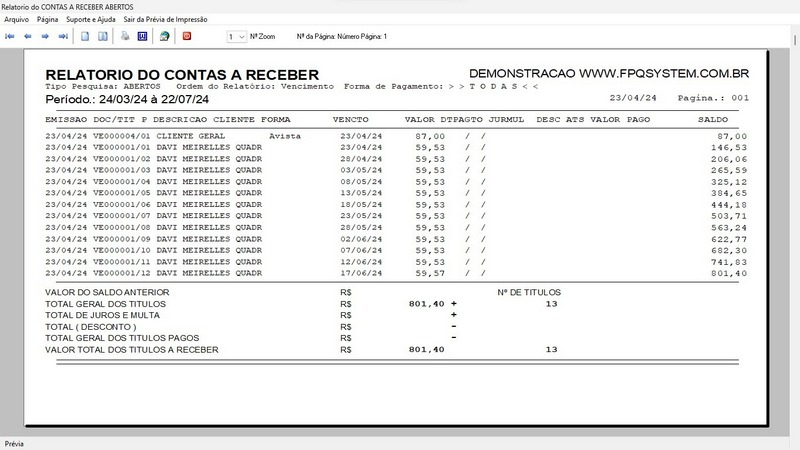This screenshot has width=800, height=450.
Task: Click the saldo value 444,18
Action: (x=729, y=205)
